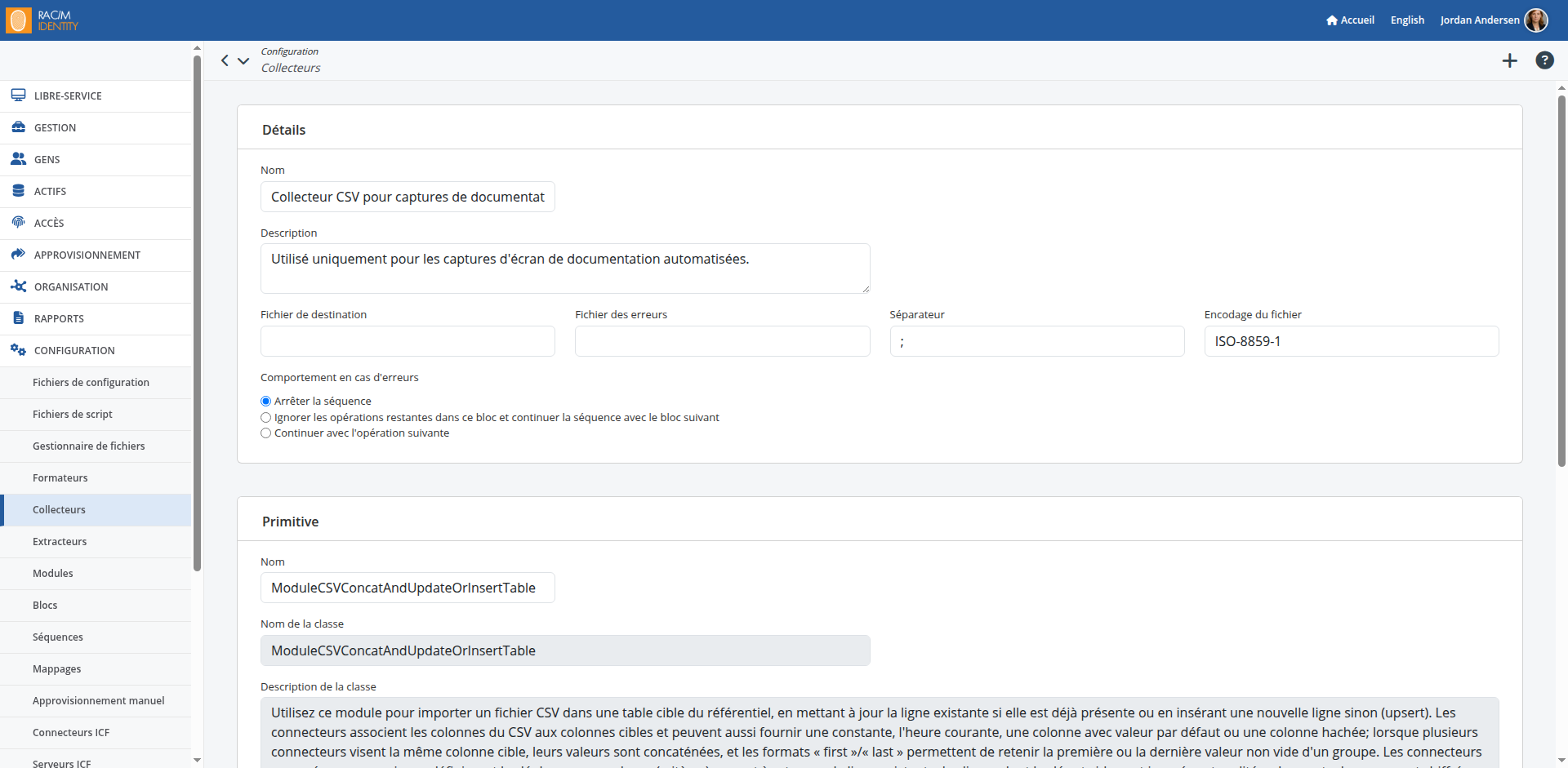Click the Configuration gears icon
This screenshot has width=1568, height=768.
click(x=18, y=350)
